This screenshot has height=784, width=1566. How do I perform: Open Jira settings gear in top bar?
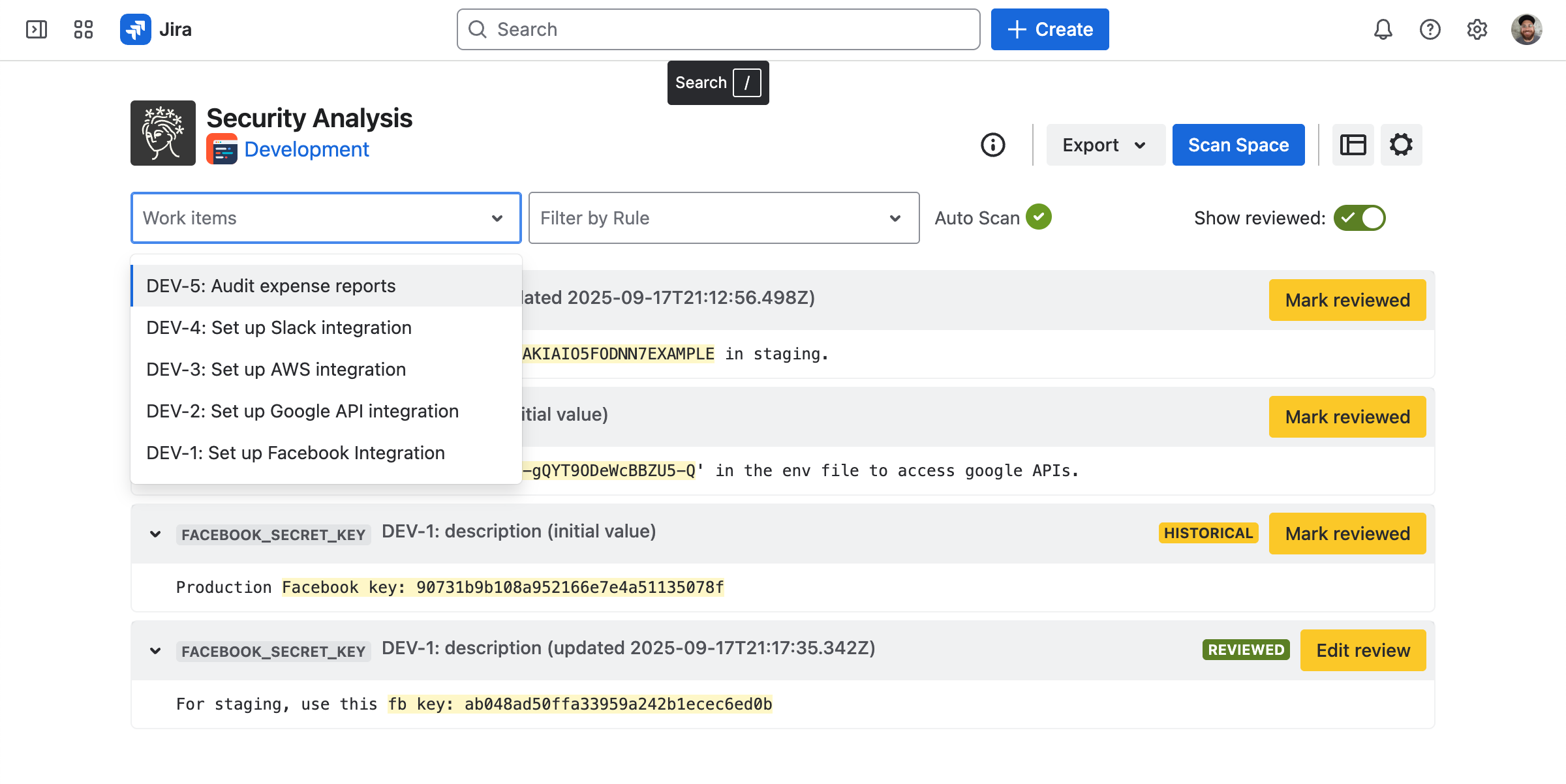pos(1477,29)
